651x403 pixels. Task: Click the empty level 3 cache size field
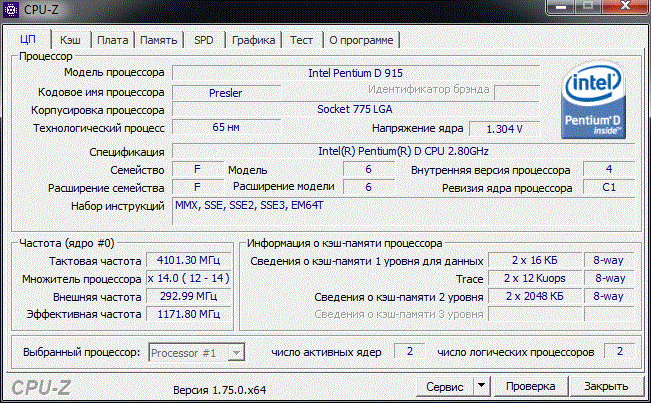(x=535, y=314)
